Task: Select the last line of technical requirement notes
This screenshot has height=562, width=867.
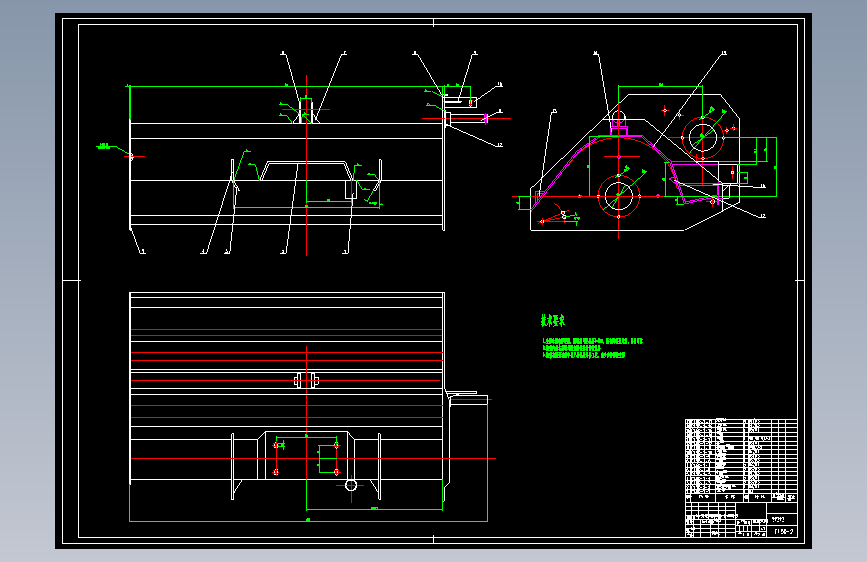Action: (x=583, y=355)
